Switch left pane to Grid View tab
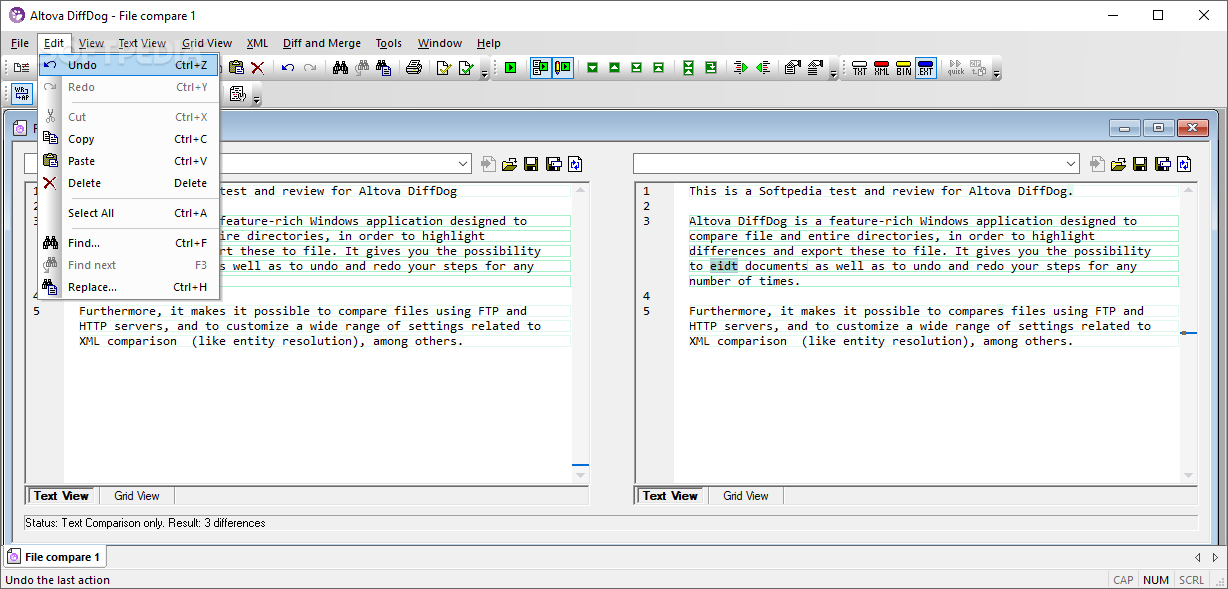1228x589 pixels. click(136, 496)
